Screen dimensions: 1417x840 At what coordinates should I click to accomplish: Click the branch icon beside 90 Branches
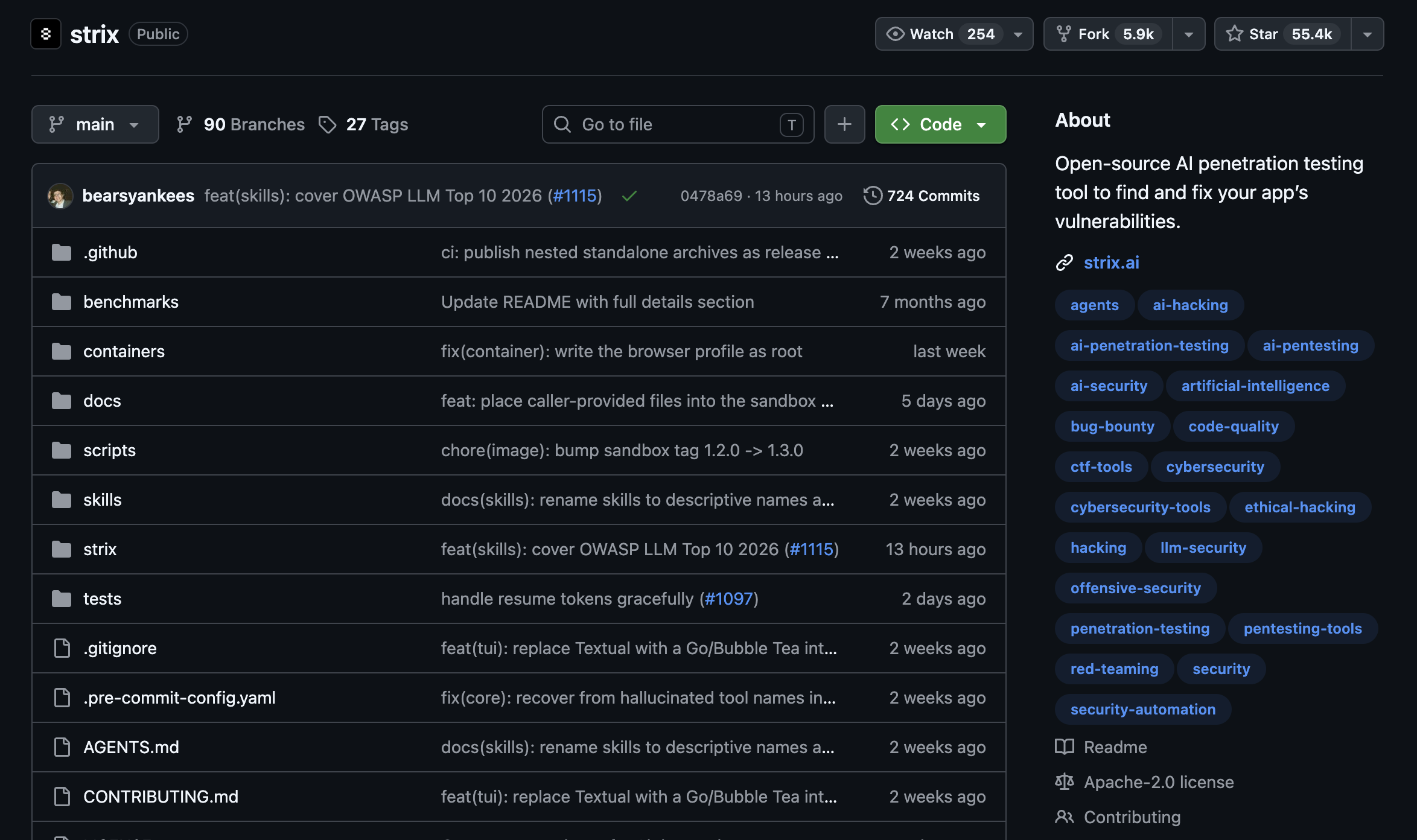point(184,124)
